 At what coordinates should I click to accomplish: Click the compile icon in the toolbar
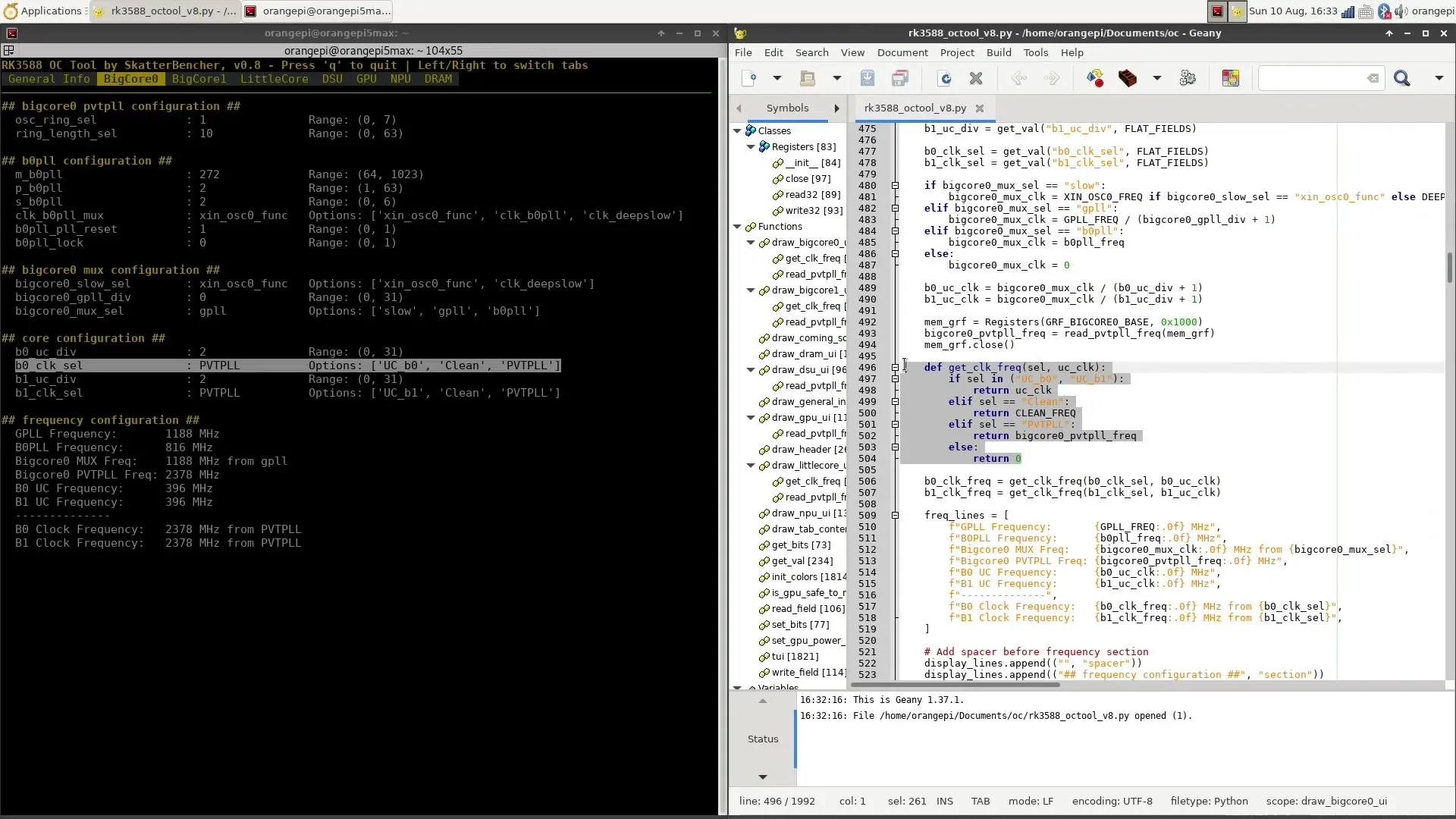coord(1094,78)
